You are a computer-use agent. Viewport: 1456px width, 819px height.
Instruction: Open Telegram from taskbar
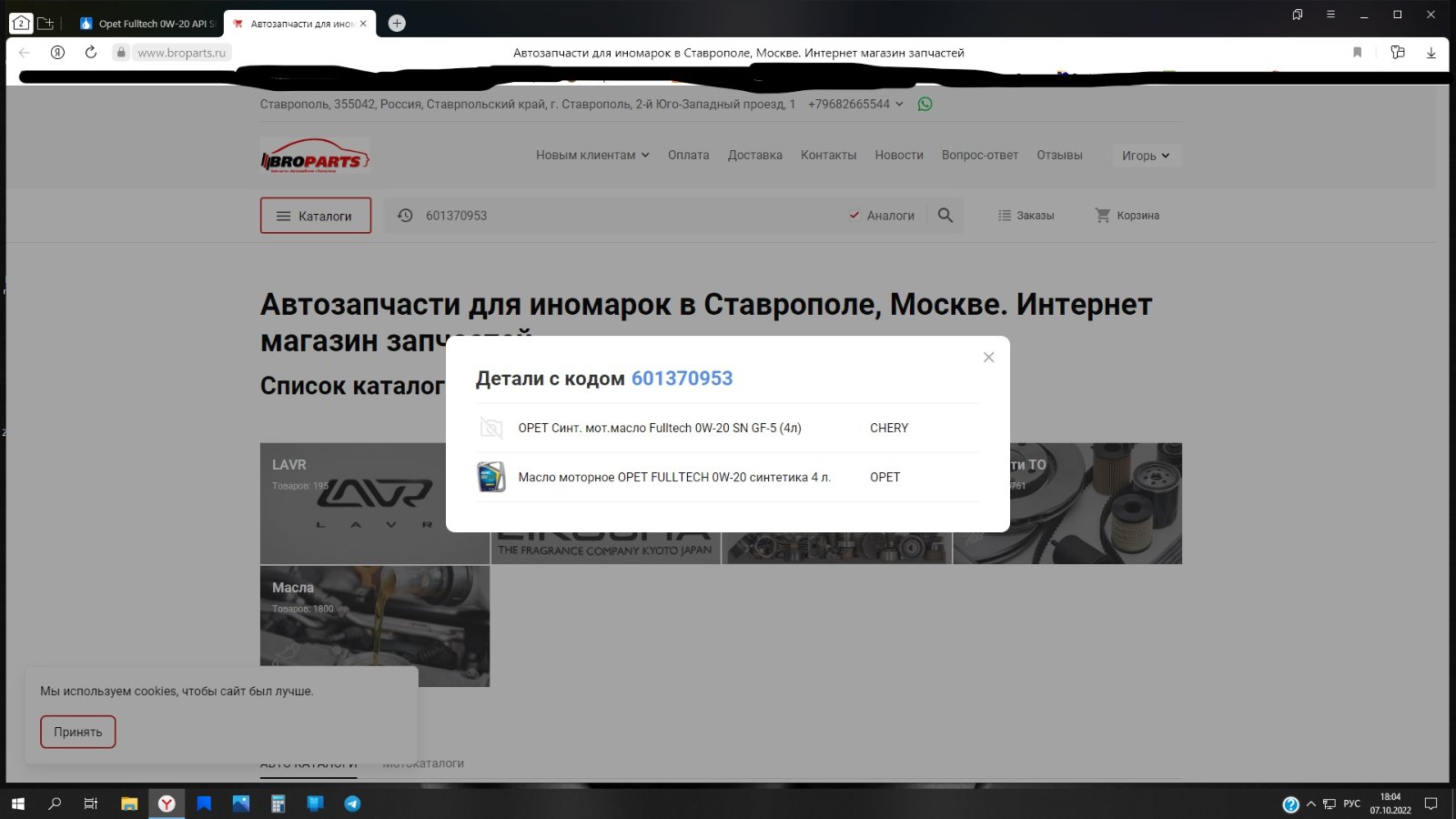(x=352, y=804)
